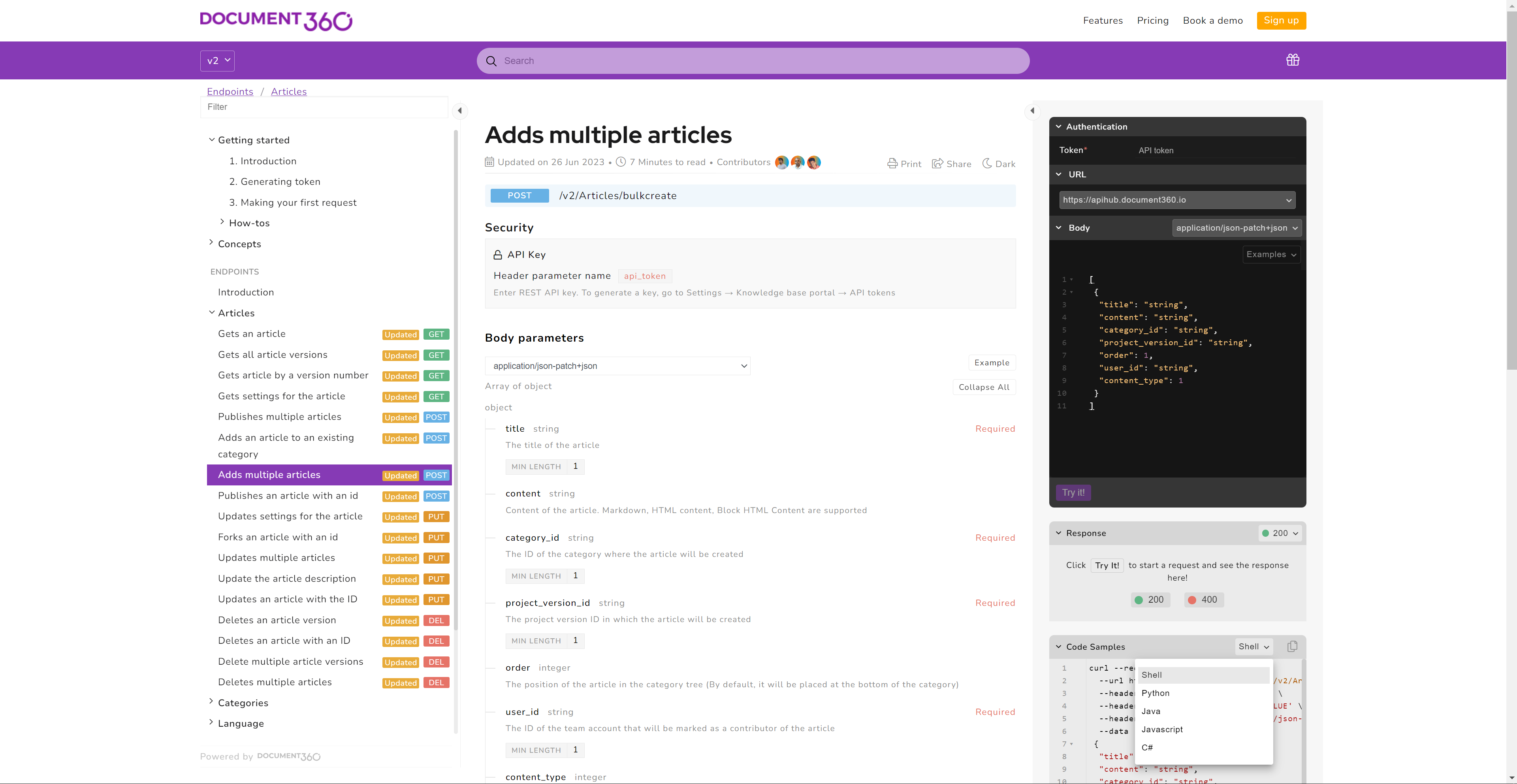This screenshot has height=784, width=1517.
Task: Expand the Categories section
Action: click(211, 701)
